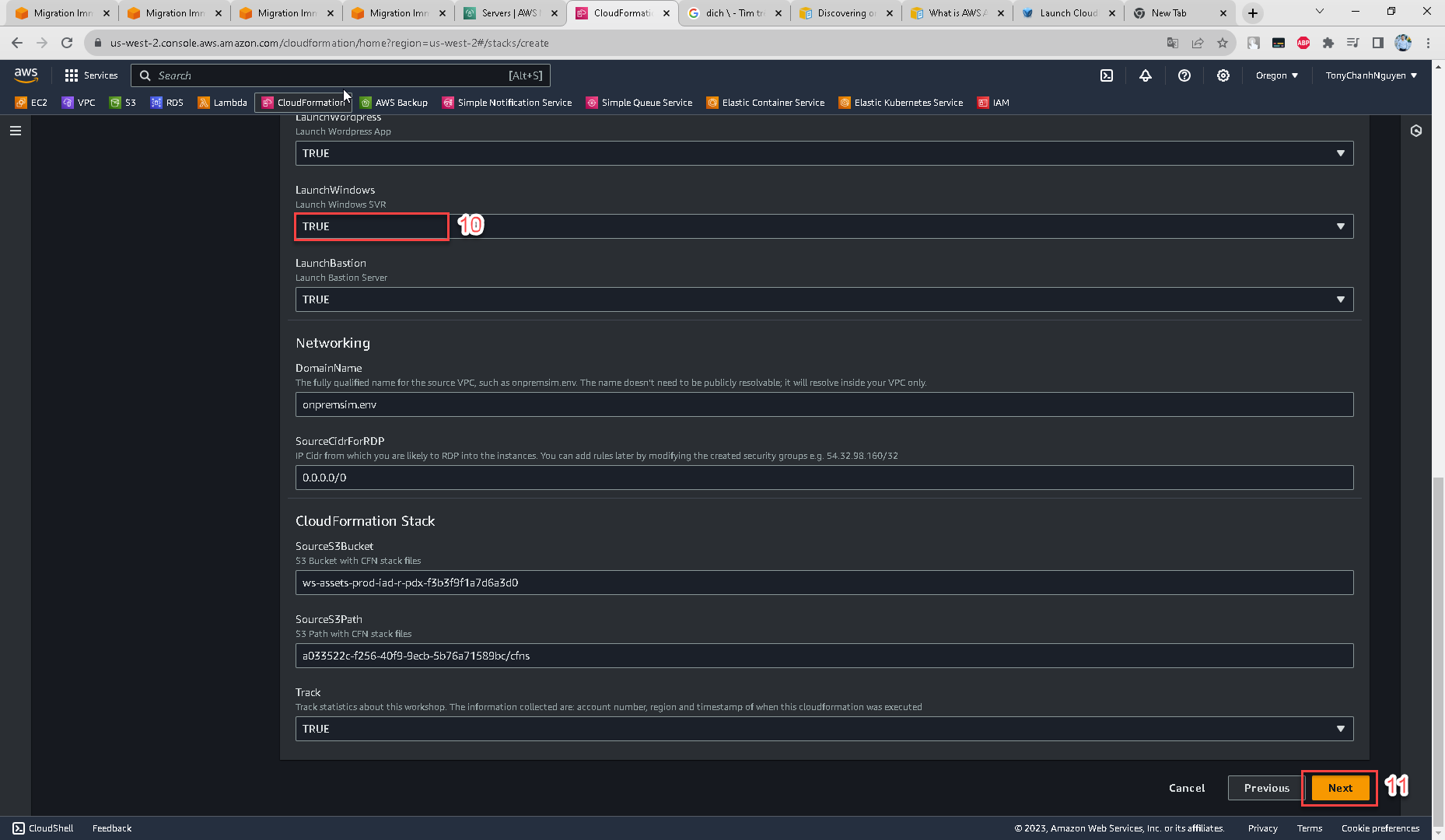Click the Next button
This screenshot has height=840, width=1445.
1340,788
